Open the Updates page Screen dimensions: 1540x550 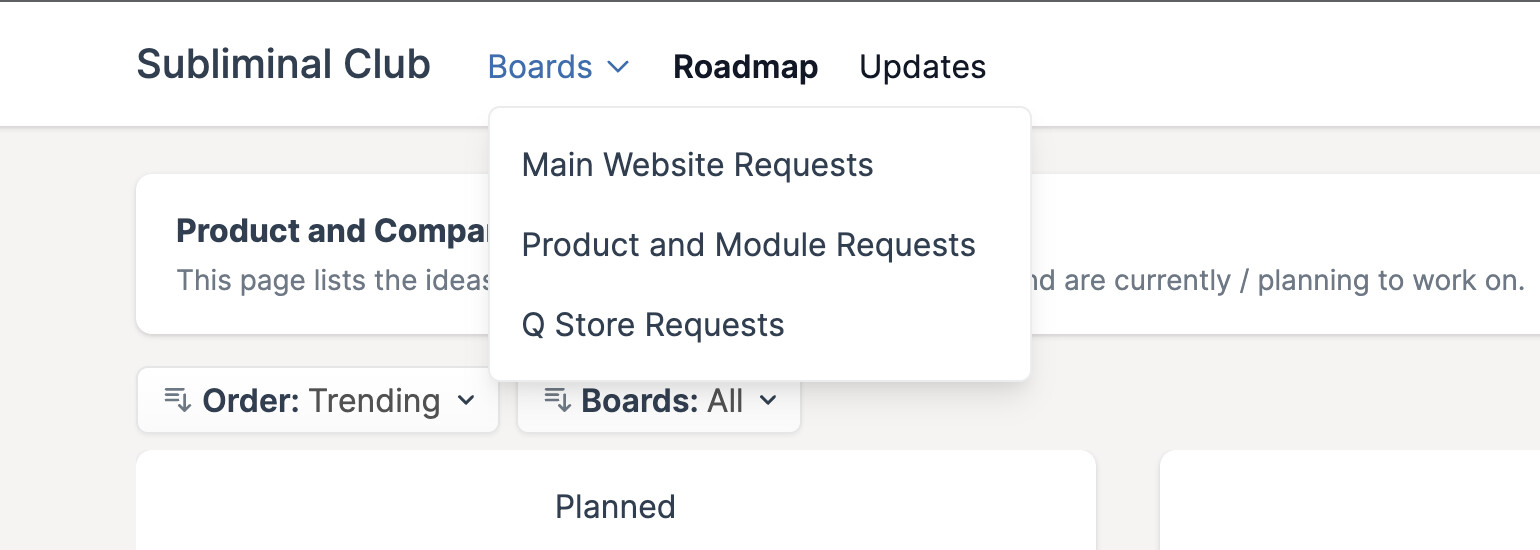coord(923,67)
